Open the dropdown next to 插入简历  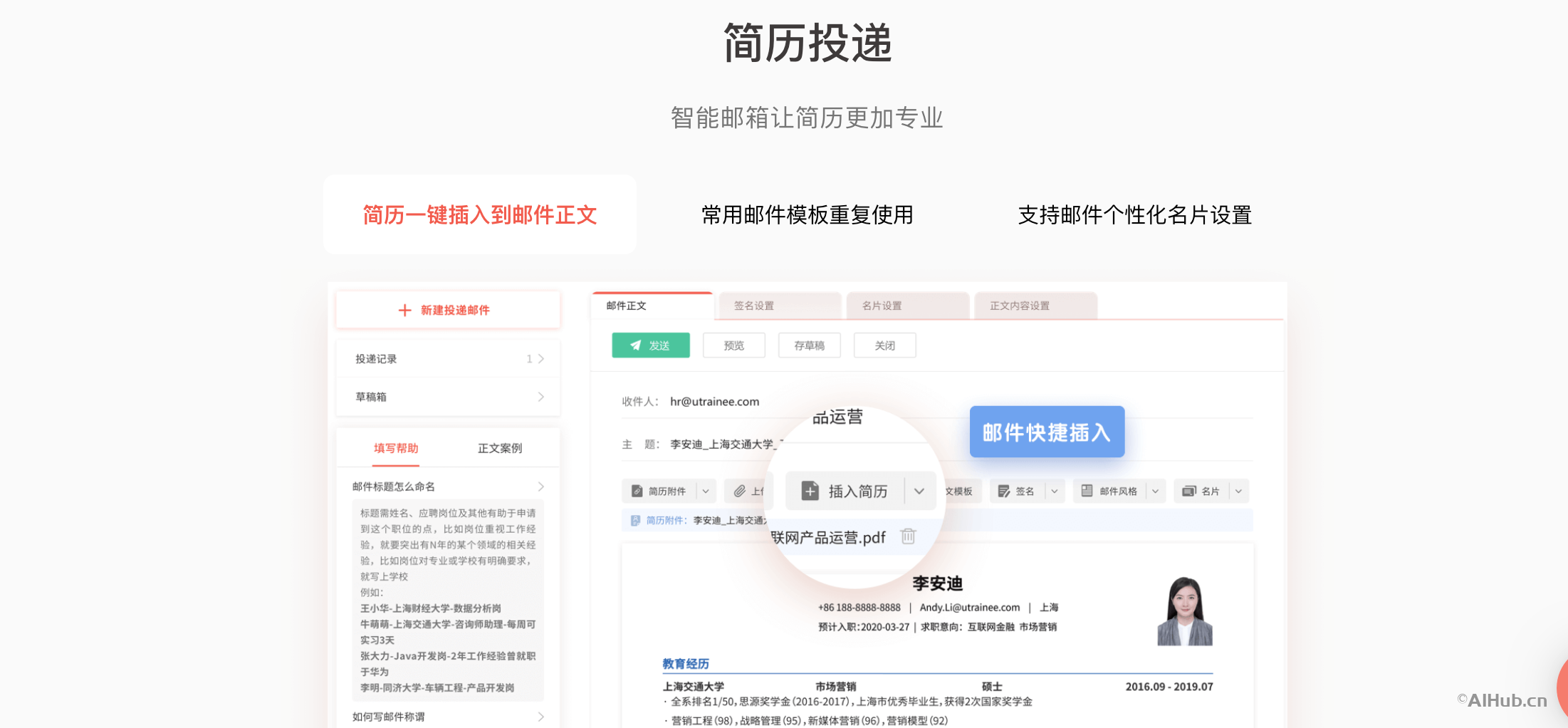[x=919, y=490]
